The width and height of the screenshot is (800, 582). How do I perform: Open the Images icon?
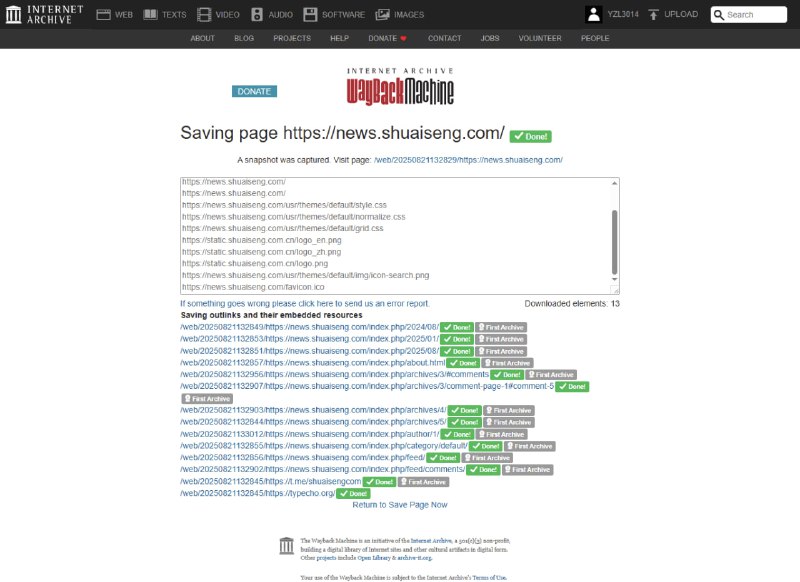[382, 15]
